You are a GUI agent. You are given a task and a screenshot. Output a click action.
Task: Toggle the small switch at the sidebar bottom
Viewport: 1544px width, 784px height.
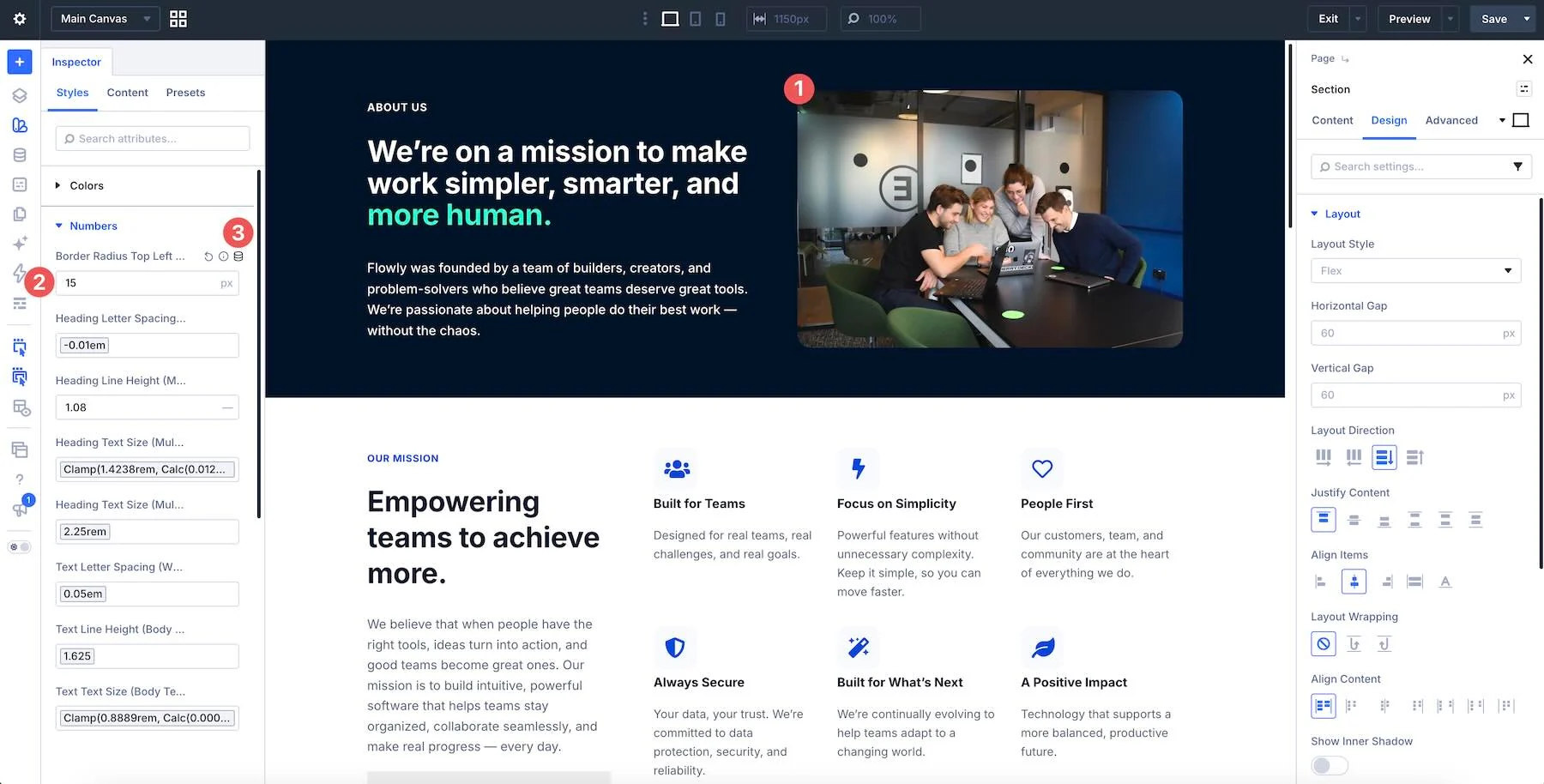coord(20,547)
